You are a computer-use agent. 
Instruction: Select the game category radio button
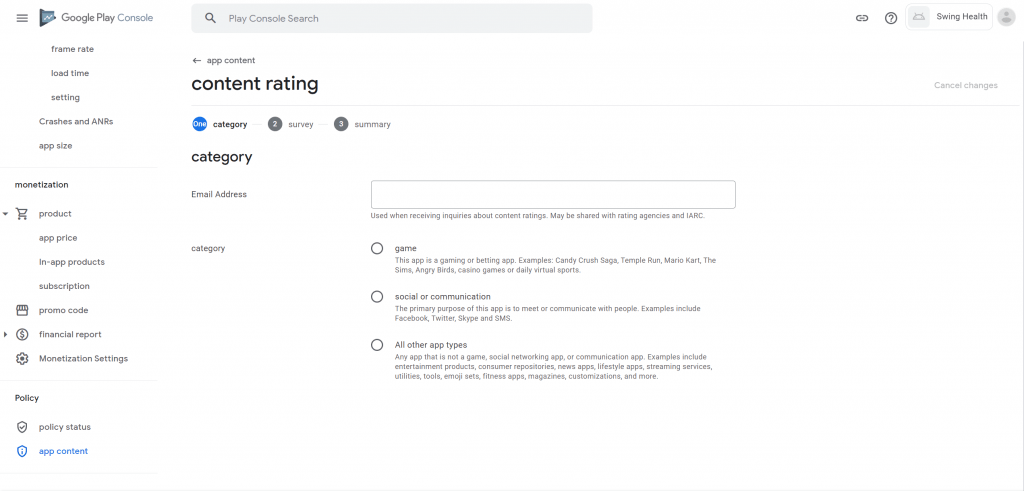pos(377,248)
